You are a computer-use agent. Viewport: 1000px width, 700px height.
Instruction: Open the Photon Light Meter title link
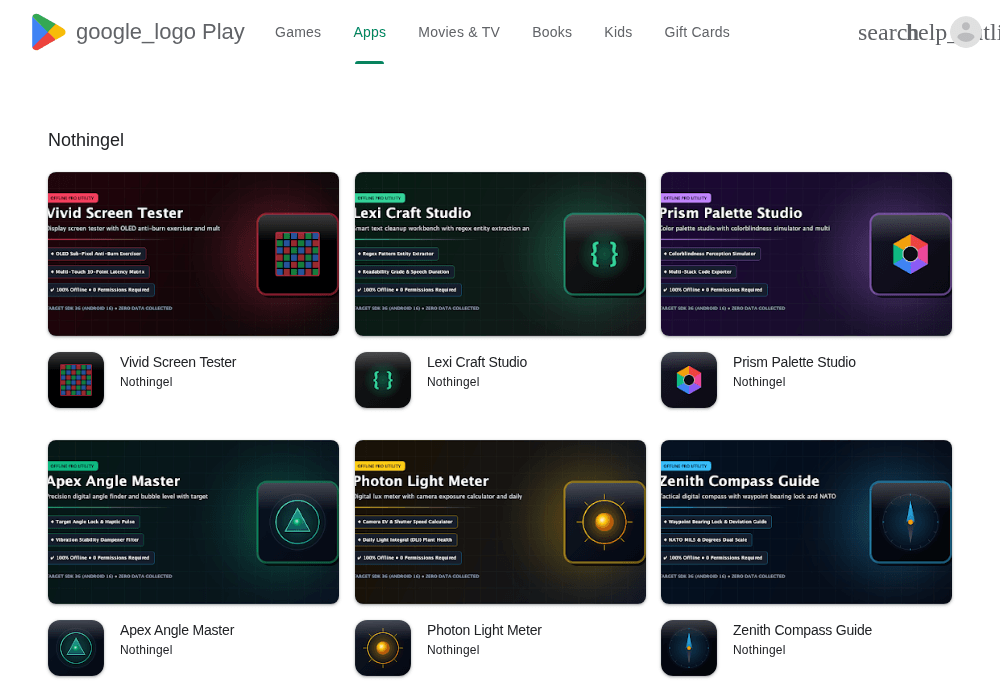coord(484,630)
